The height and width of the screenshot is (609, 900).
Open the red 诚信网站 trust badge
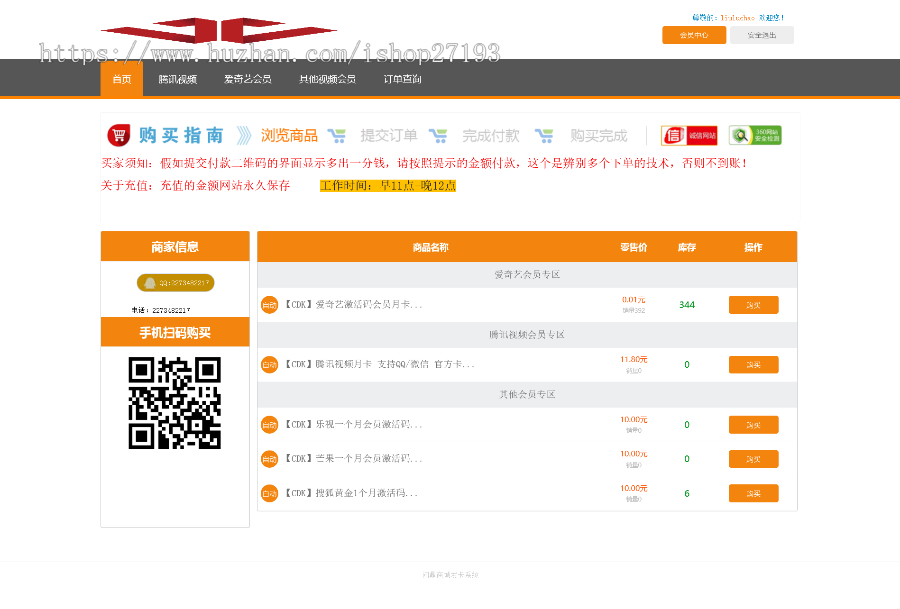689,135
